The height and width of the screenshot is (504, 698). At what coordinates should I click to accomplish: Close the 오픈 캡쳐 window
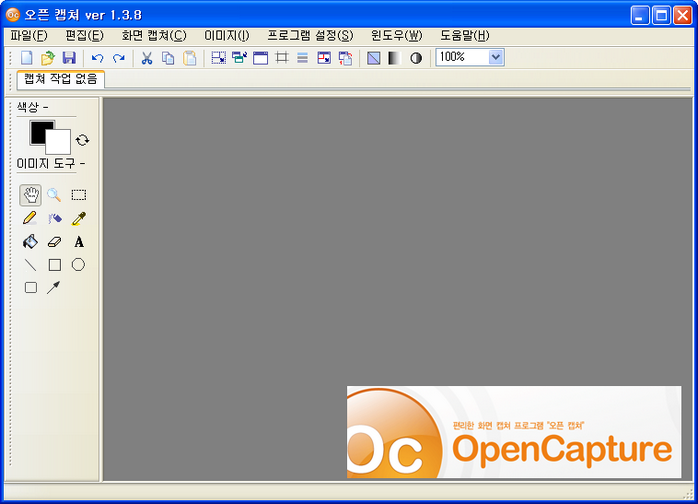point(682,16)
